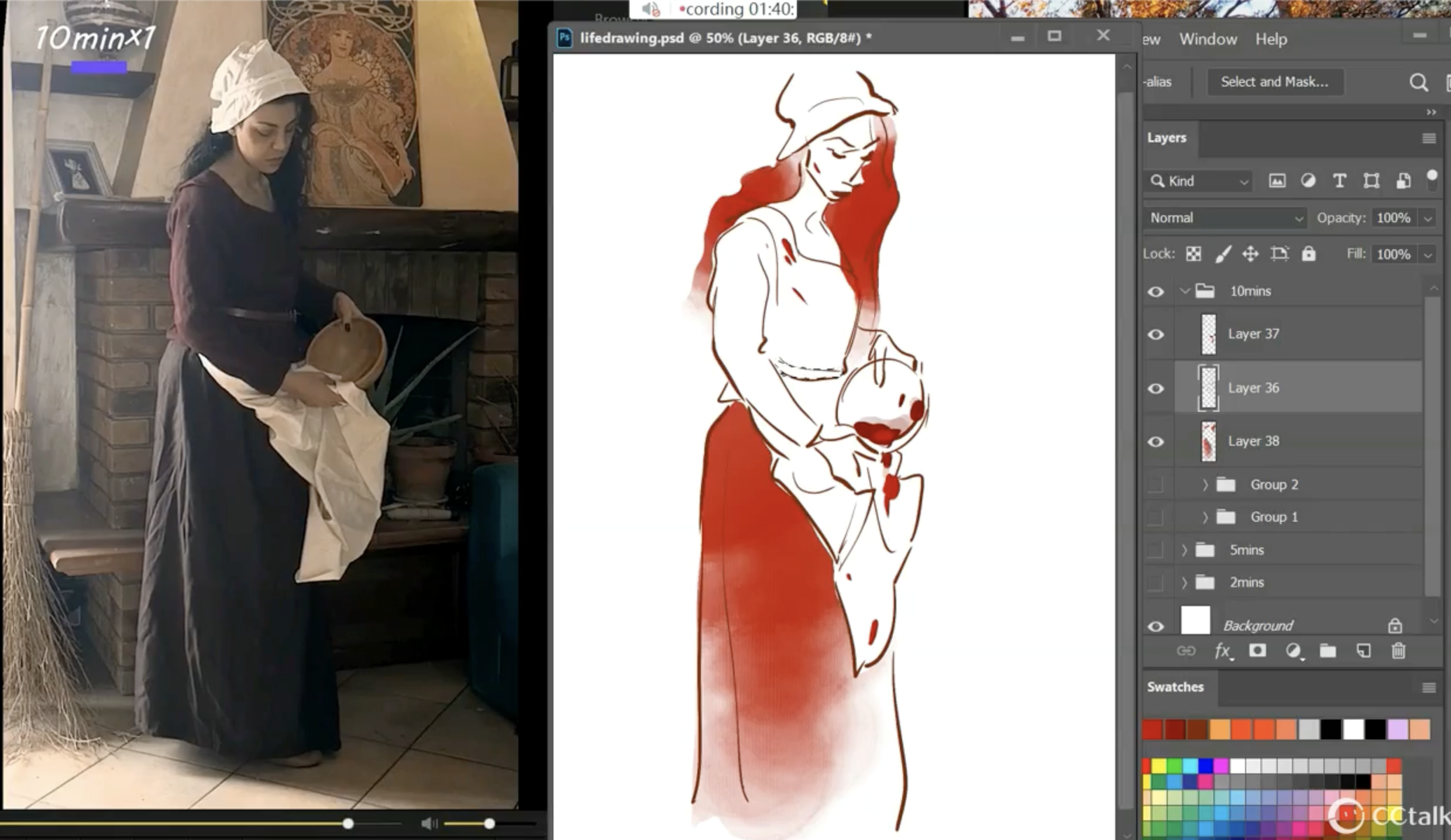Open the Normal blend mode dropdown

1226,218
